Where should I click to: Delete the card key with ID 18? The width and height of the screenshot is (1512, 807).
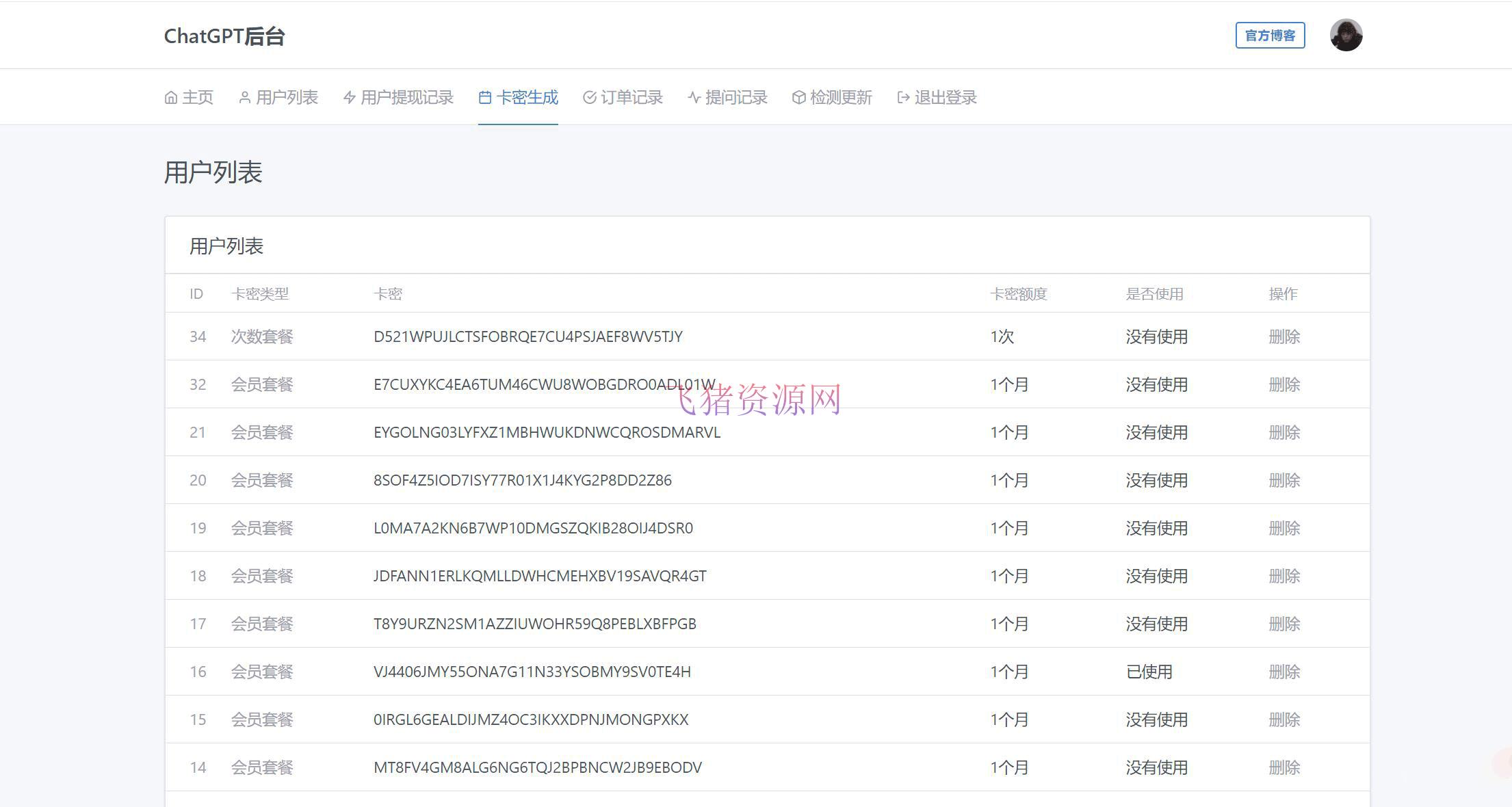pyautogui.click(x=1284, y=576)
